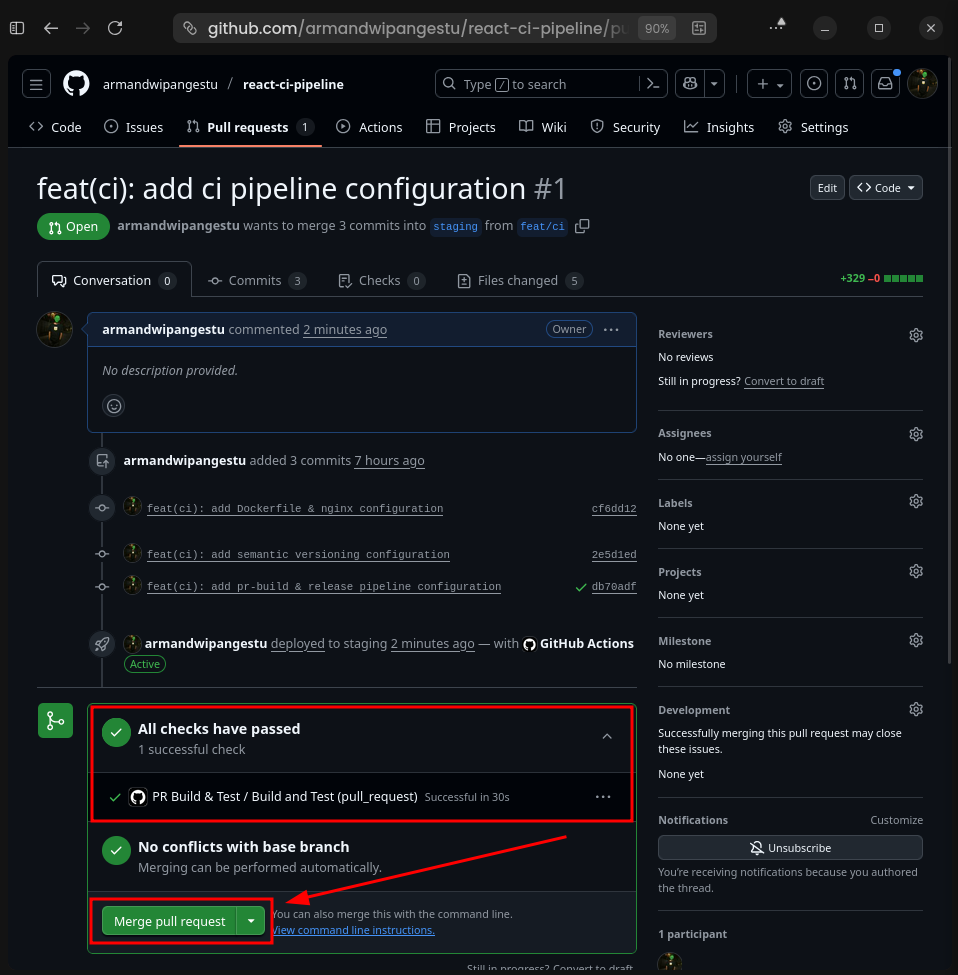Open the emoji reaction smiley icon
This screenshot has width=958, height=975.
113,406
